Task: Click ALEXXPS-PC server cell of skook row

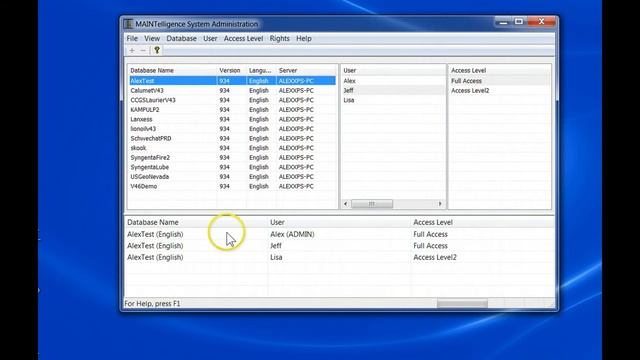Action: click(x=296, y=148)
